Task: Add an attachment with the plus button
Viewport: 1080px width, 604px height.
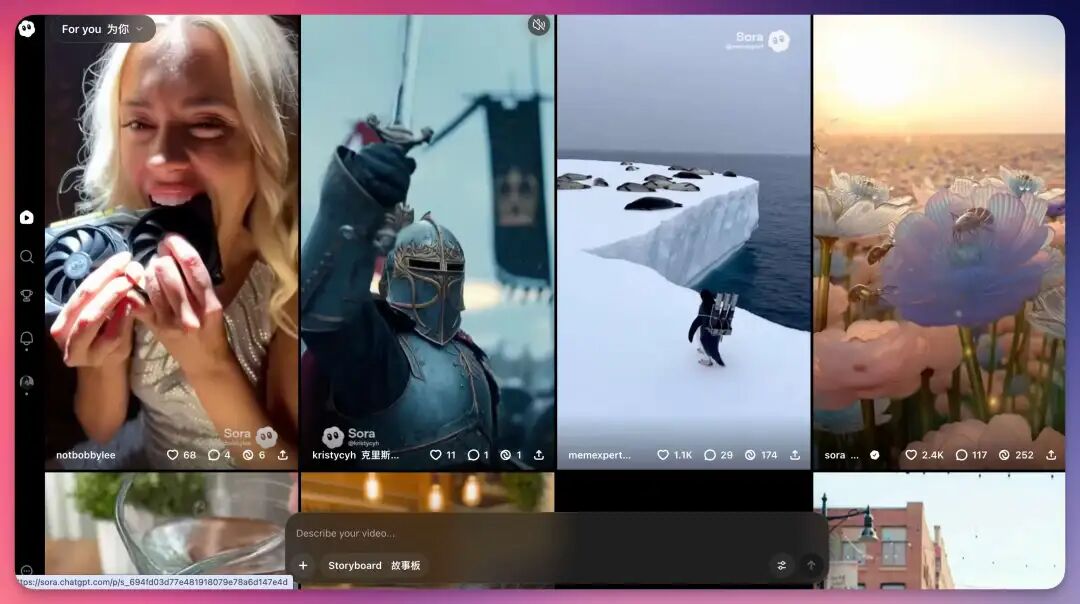Action: 303,565
